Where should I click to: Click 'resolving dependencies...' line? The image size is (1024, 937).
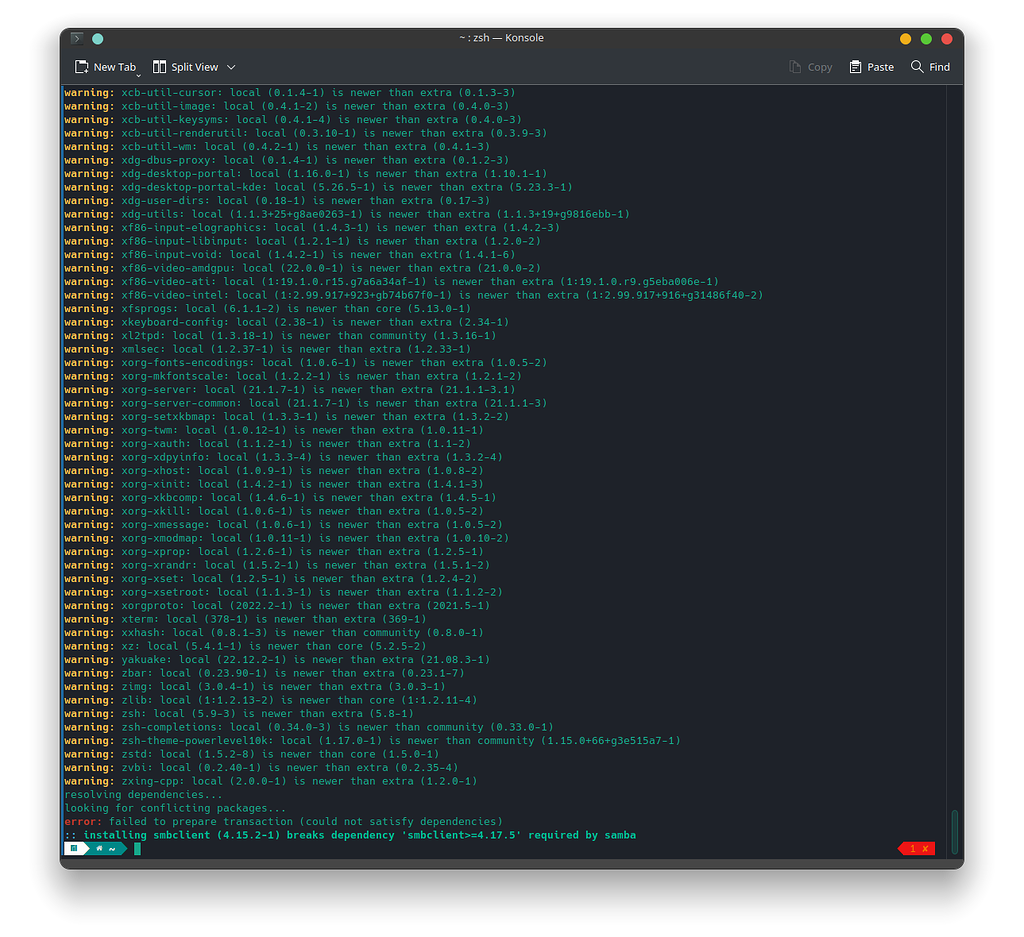143,795
